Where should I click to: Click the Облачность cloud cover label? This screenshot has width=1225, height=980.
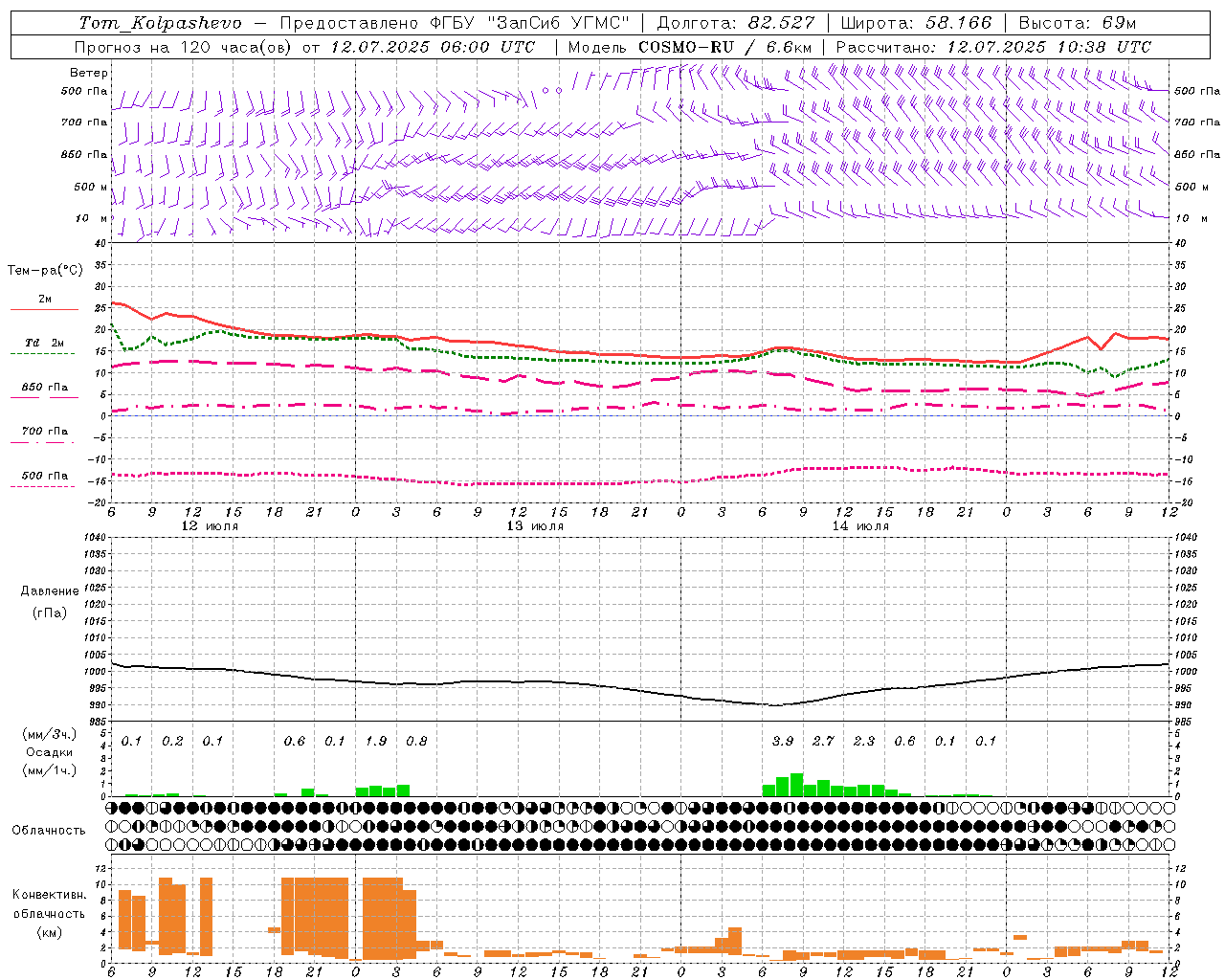(49, 831)
